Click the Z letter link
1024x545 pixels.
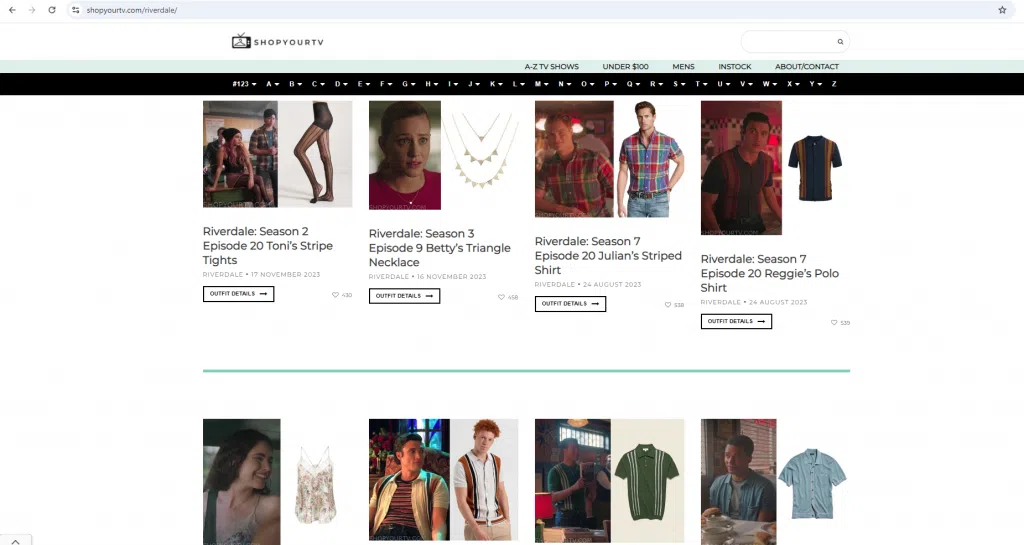coord(834,84)
